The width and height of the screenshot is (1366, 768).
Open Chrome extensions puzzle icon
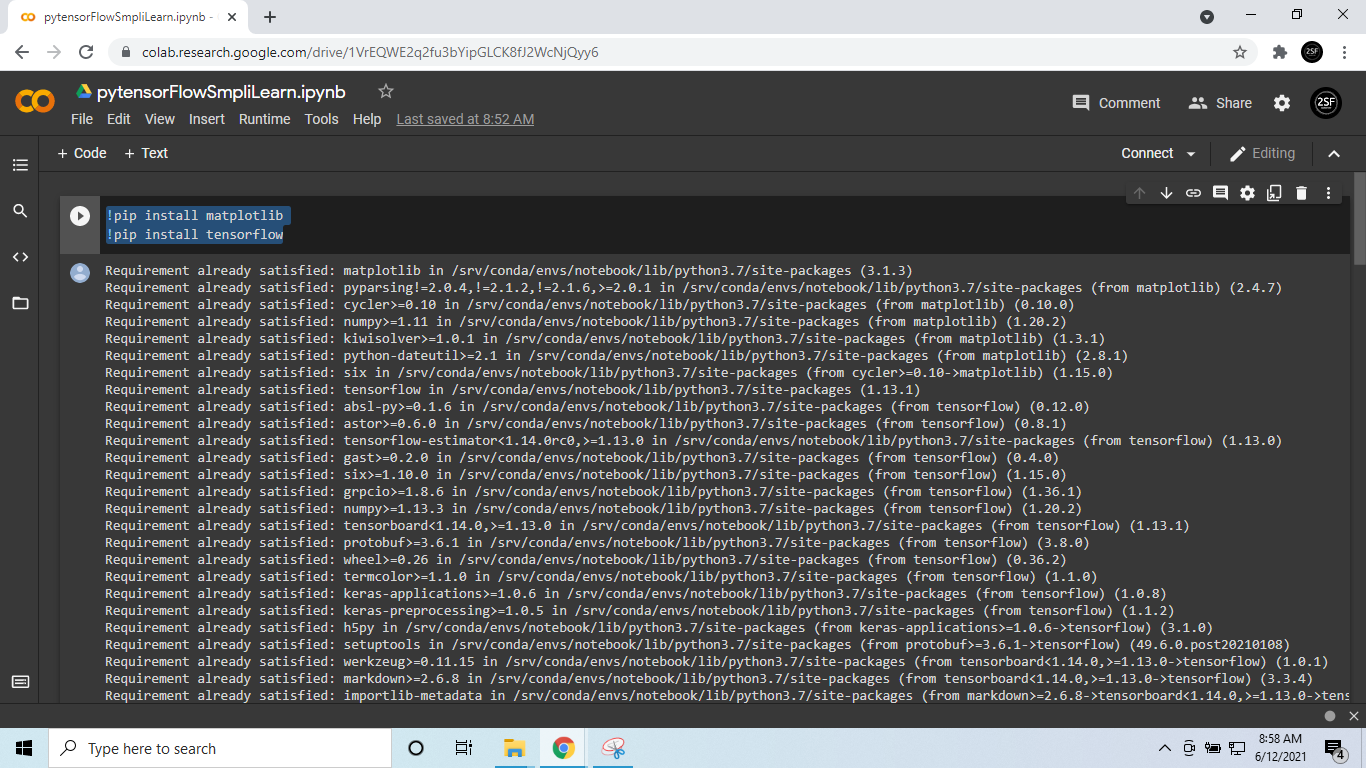coord(1279,52)
